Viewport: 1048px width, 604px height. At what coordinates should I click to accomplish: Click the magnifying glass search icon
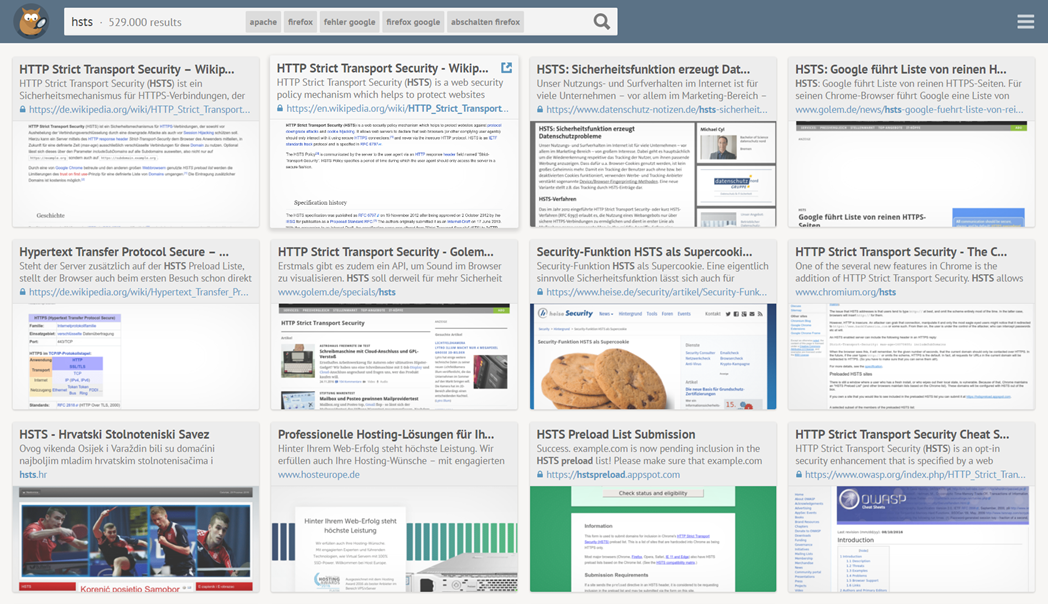tap(602, 21)
